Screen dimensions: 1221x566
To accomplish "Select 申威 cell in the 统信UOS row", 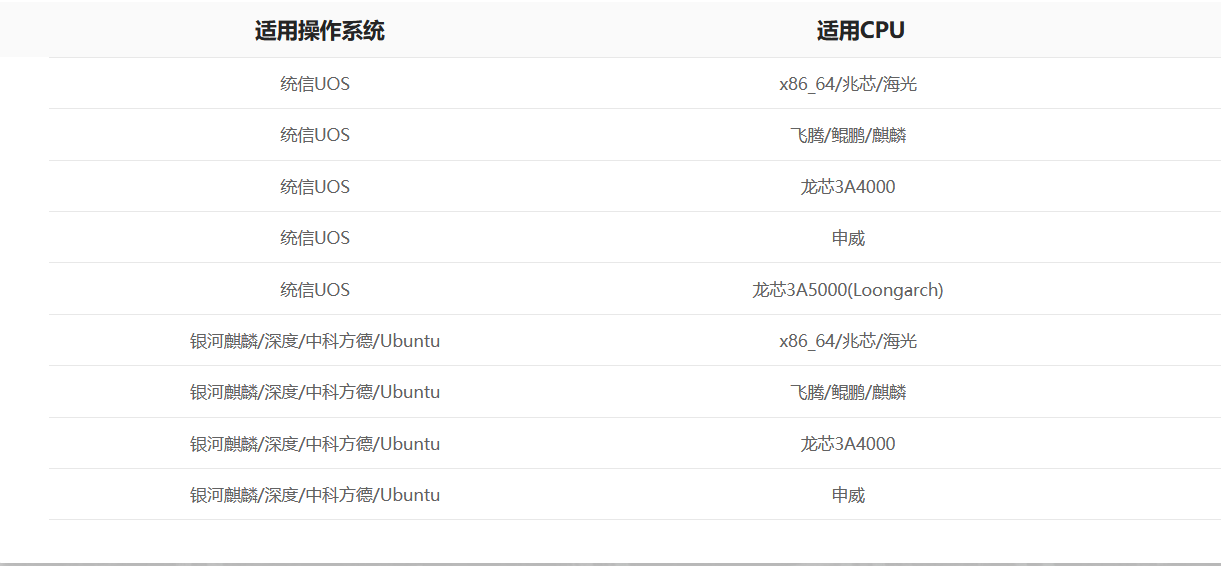I will tap(848, 238).
